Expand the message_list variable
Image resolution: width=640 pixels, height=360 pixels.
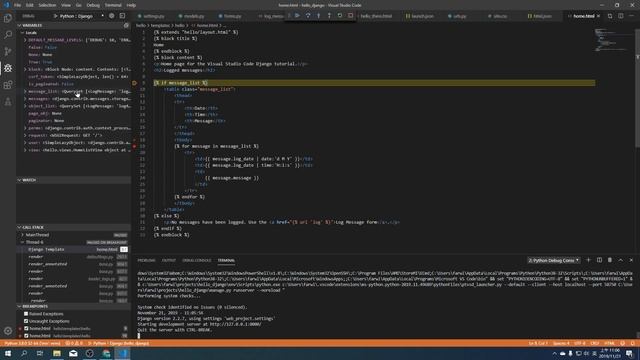(25, 91)
